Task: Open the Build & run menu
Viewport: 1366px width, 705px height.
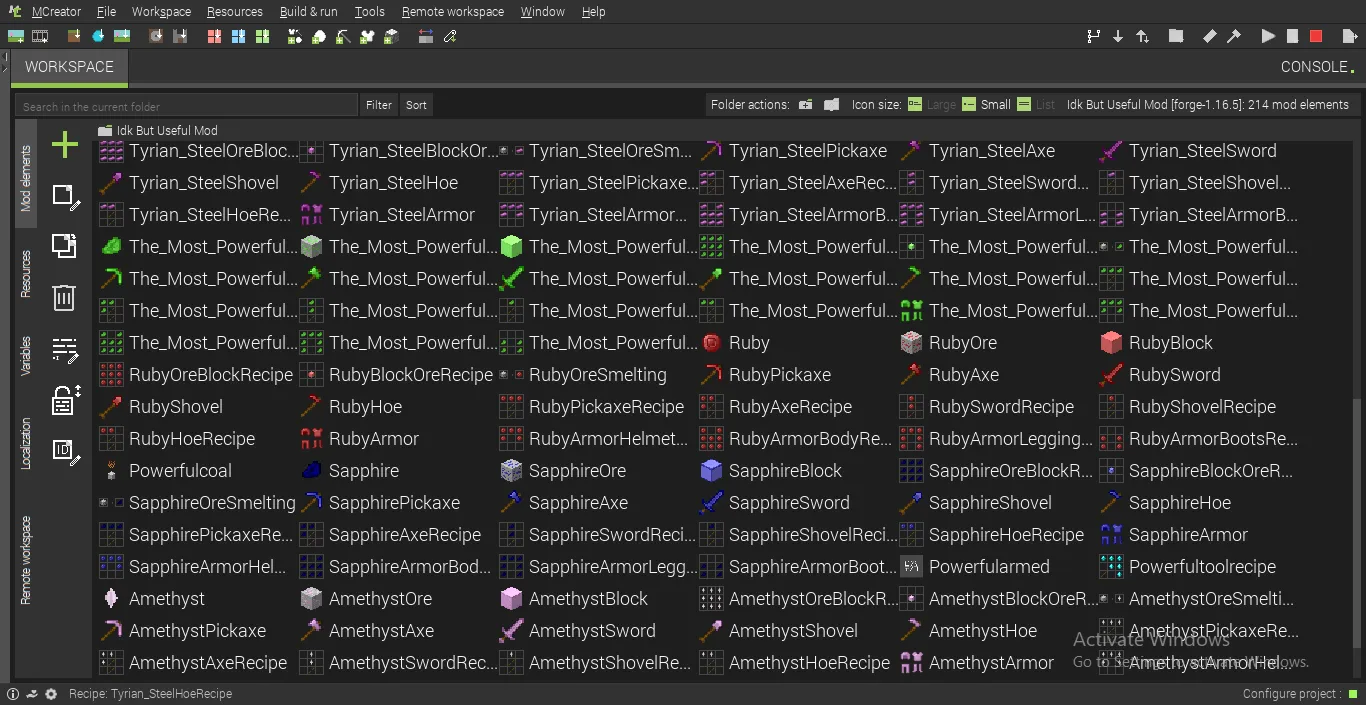Action: point(308,12)
